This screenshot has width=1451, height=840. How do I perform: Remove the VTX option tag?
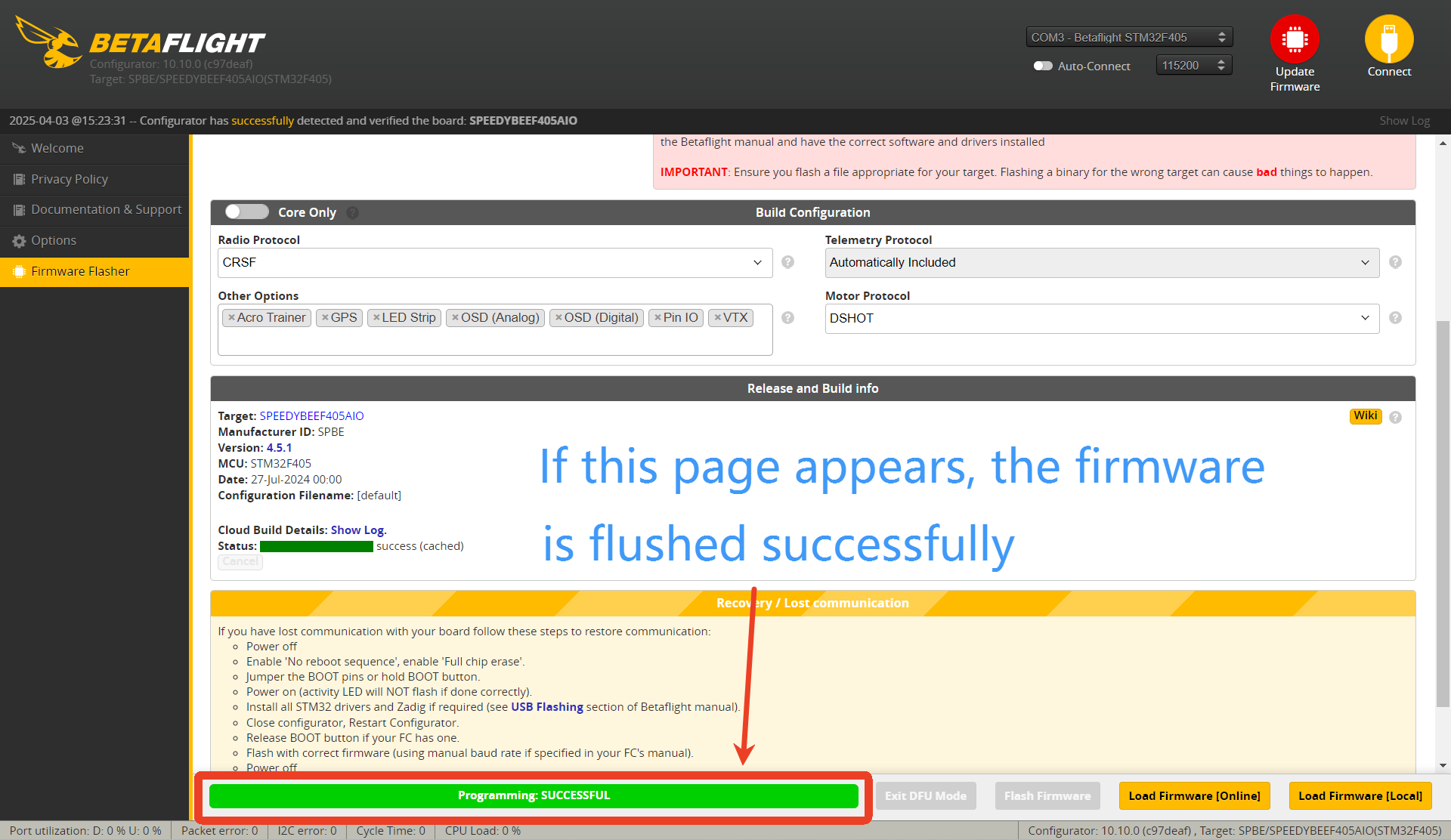[x=717, y=317]
